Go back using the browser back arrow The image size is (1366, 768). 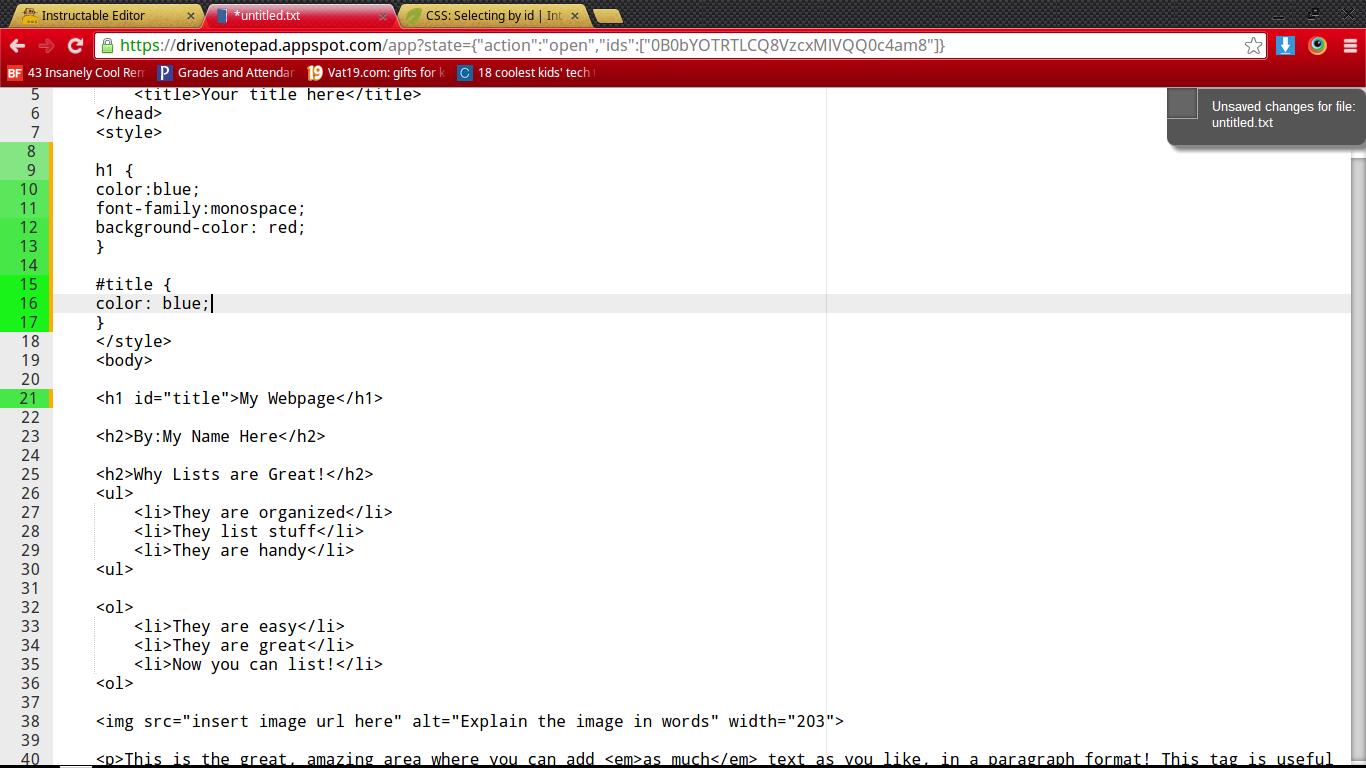point(17,46)
